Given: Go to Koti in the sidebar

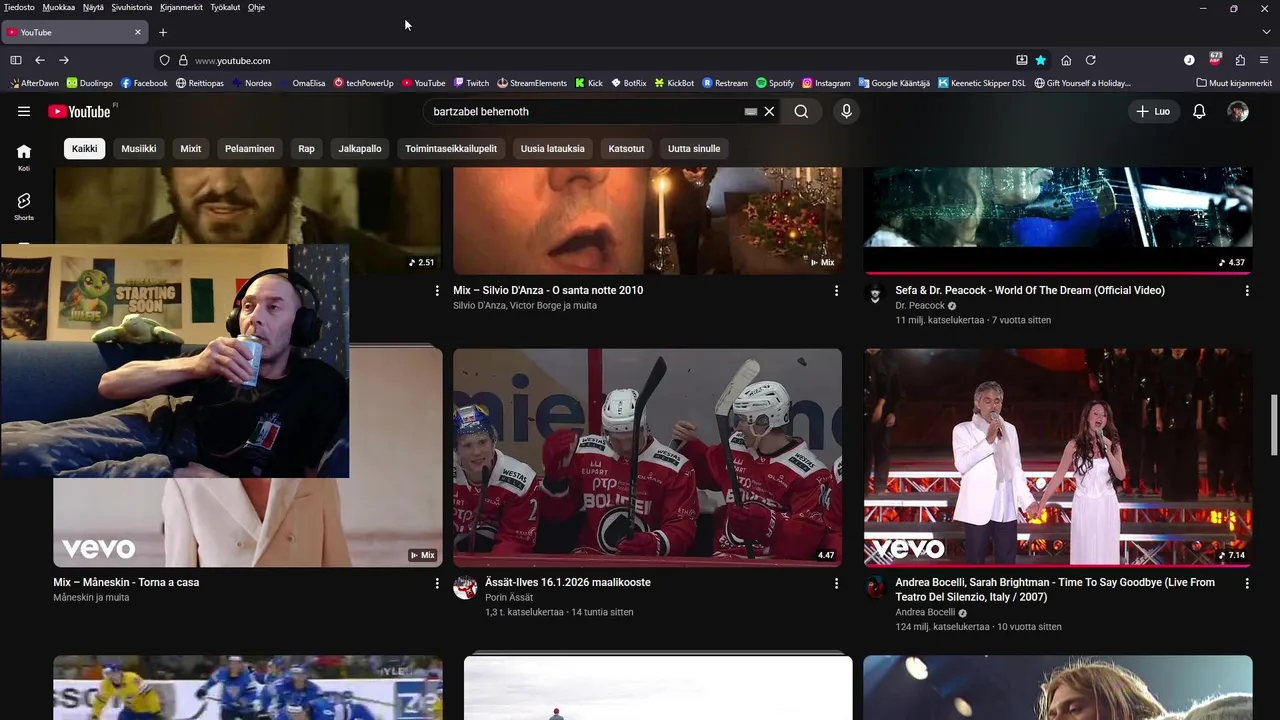Looking at the screenshot, I should [x=24, y=156].
